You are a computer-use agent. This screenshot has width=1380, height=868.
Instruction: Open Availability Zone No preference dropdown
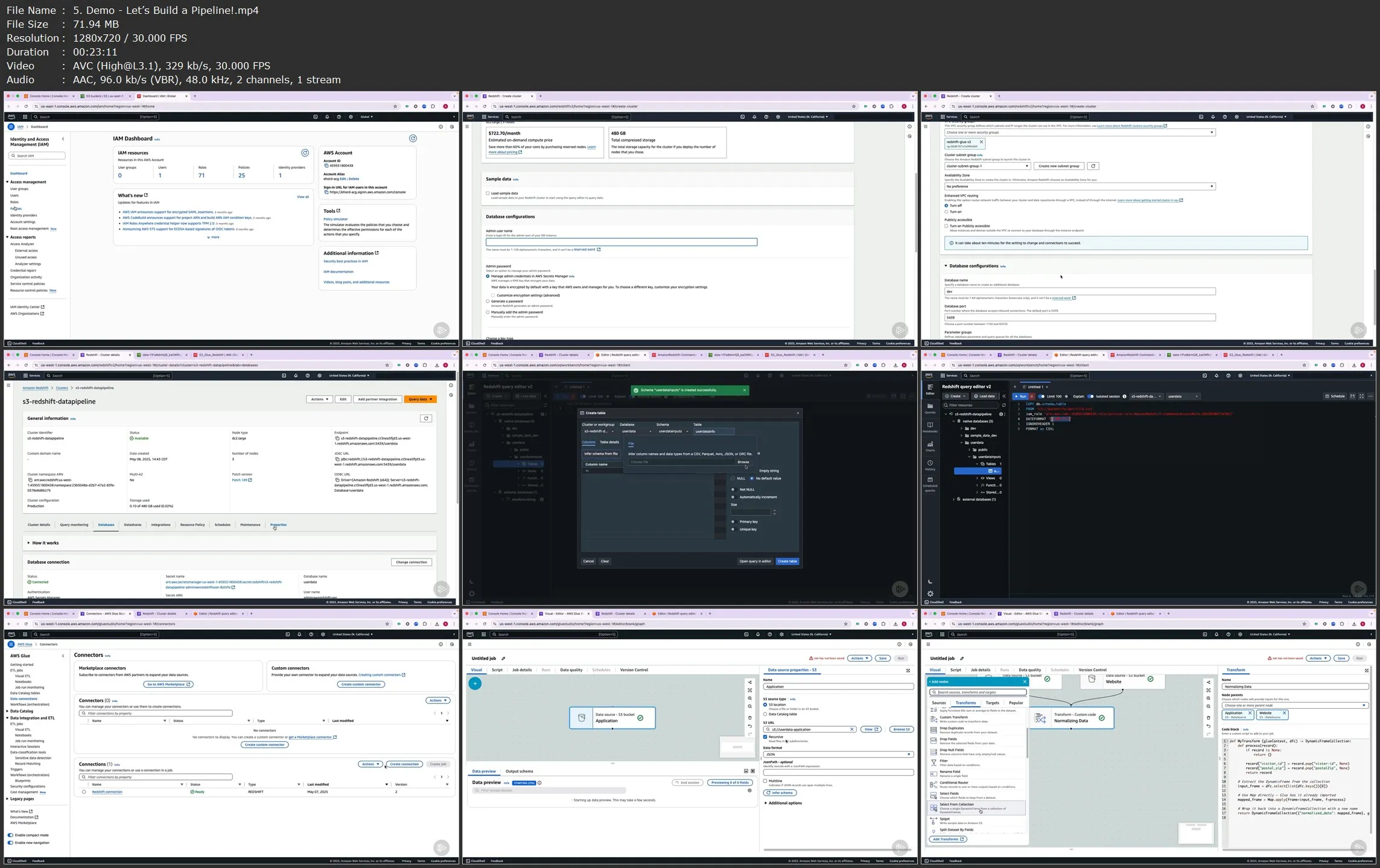tap(1080, 186)
